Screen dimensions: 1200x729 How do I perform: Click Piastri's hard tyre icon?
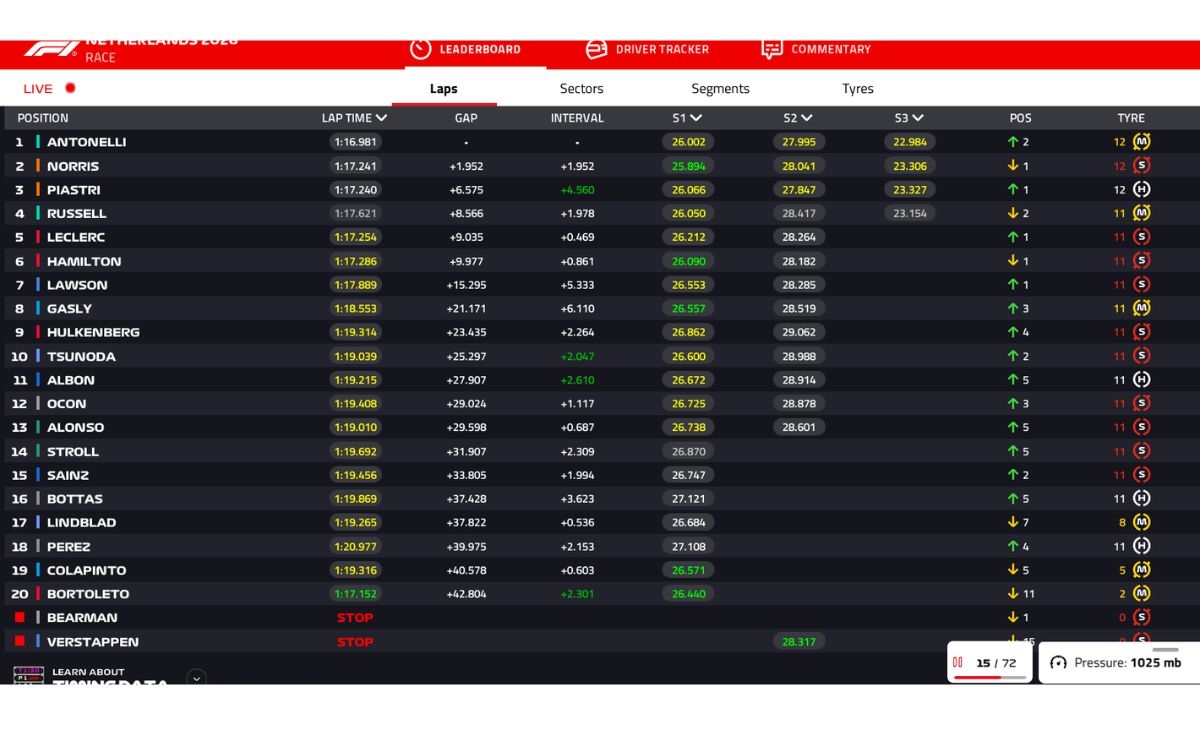[1141, 189]
